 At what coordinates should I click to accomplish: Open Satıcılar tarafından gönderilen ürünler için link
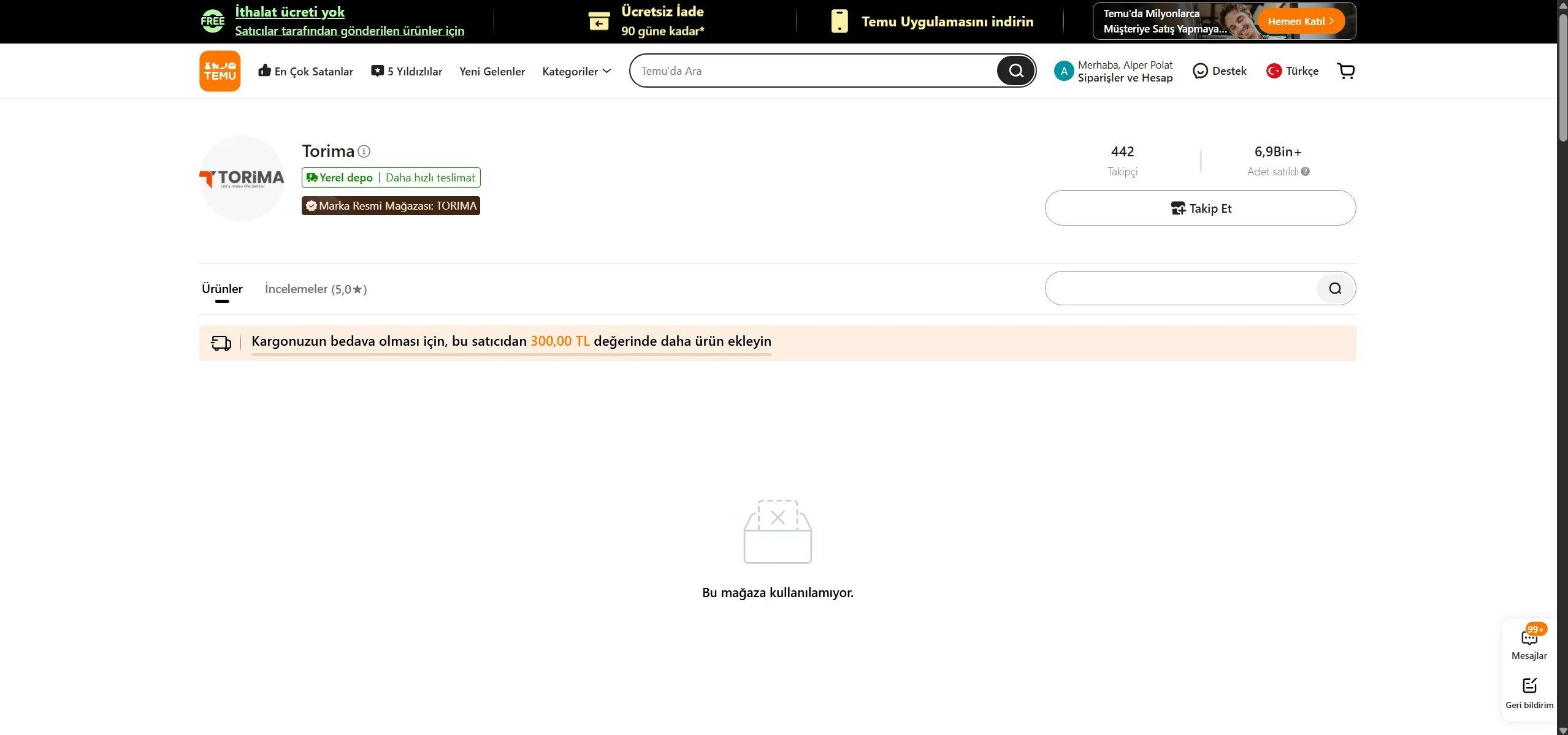pos(350,31)
